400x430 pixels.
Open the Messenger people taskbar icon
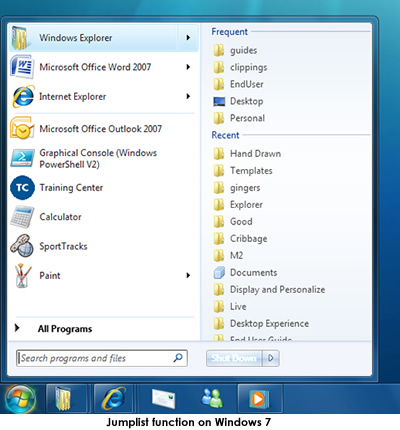tap(212, 398)
